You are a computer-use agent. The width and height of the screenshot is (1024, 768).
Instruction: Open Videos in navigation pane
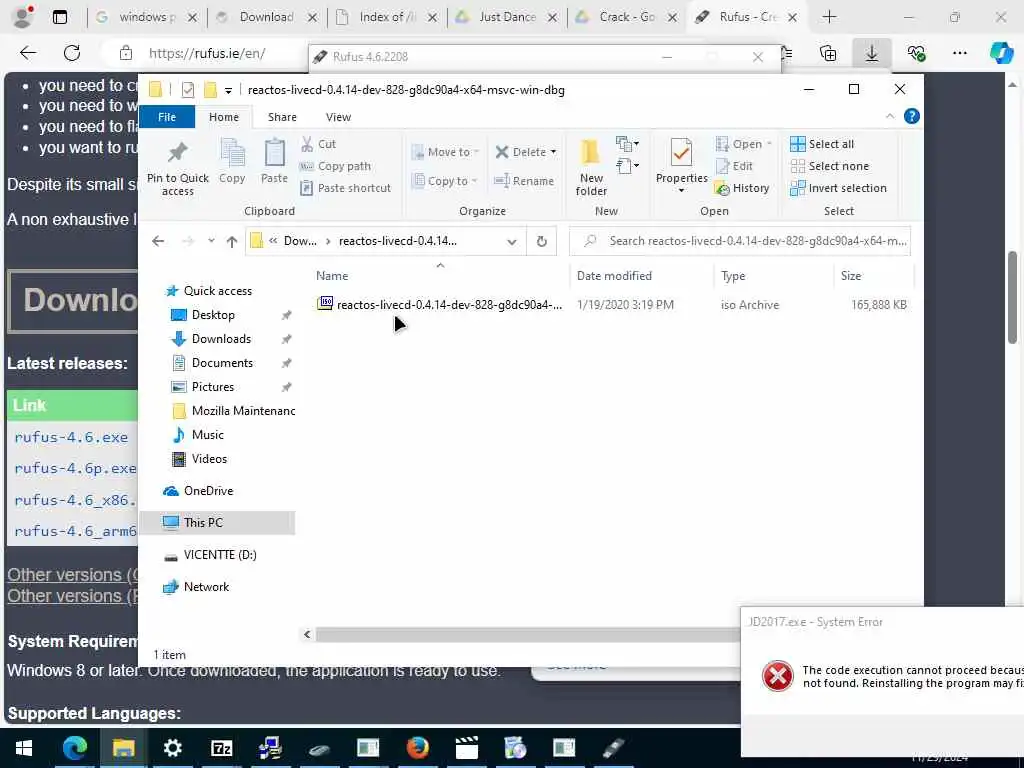(x=208, y=459)
